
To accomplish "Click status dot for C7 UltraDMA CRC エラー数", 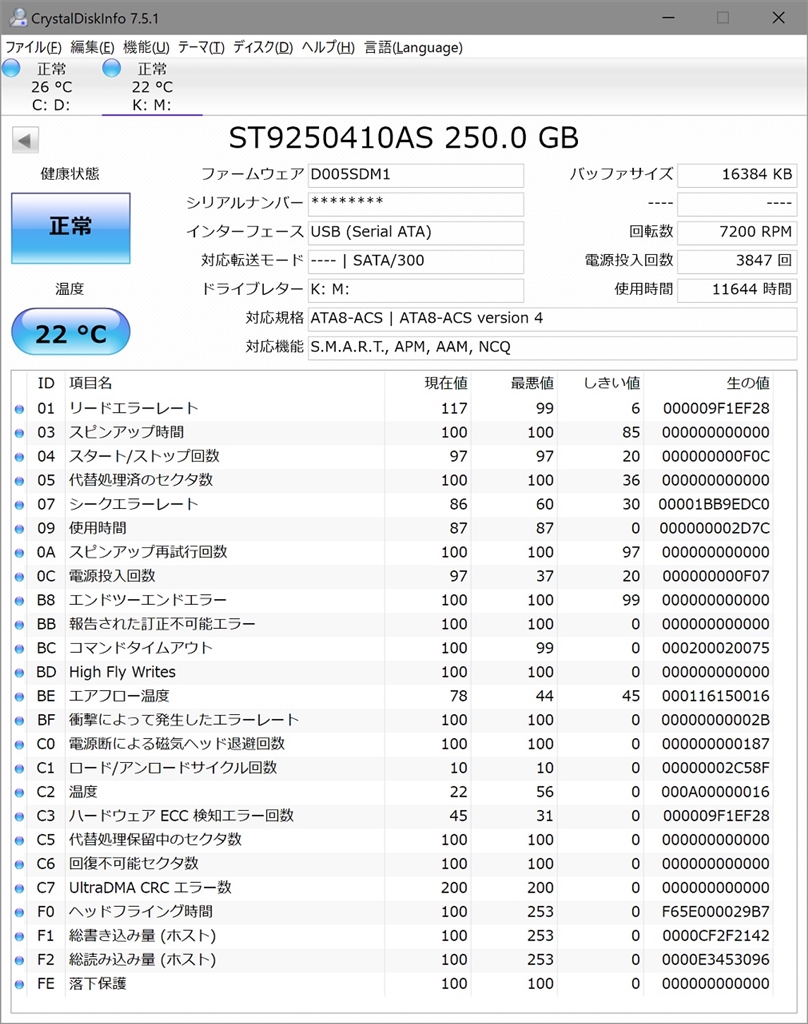I will coord(20,889).
